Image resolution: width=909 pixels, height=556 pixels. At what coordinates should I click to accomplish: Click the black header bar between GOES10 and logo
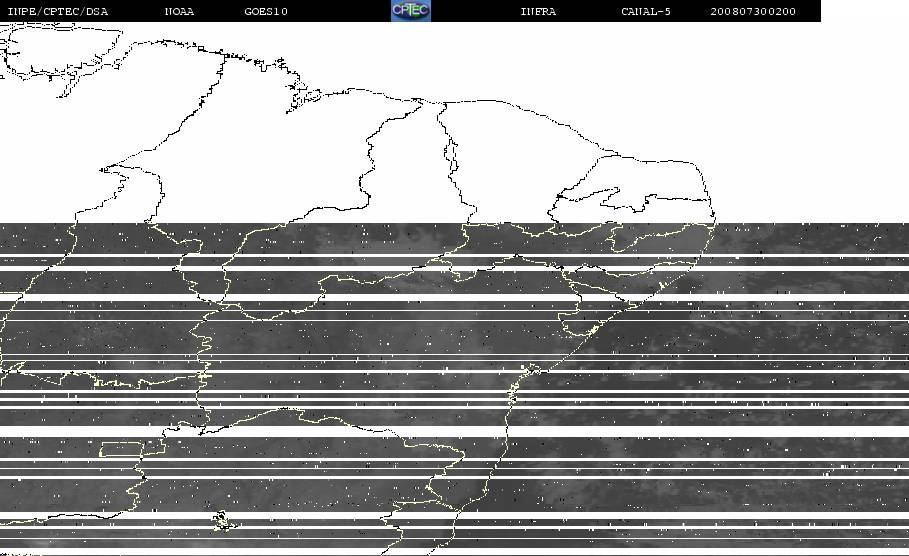339,11
